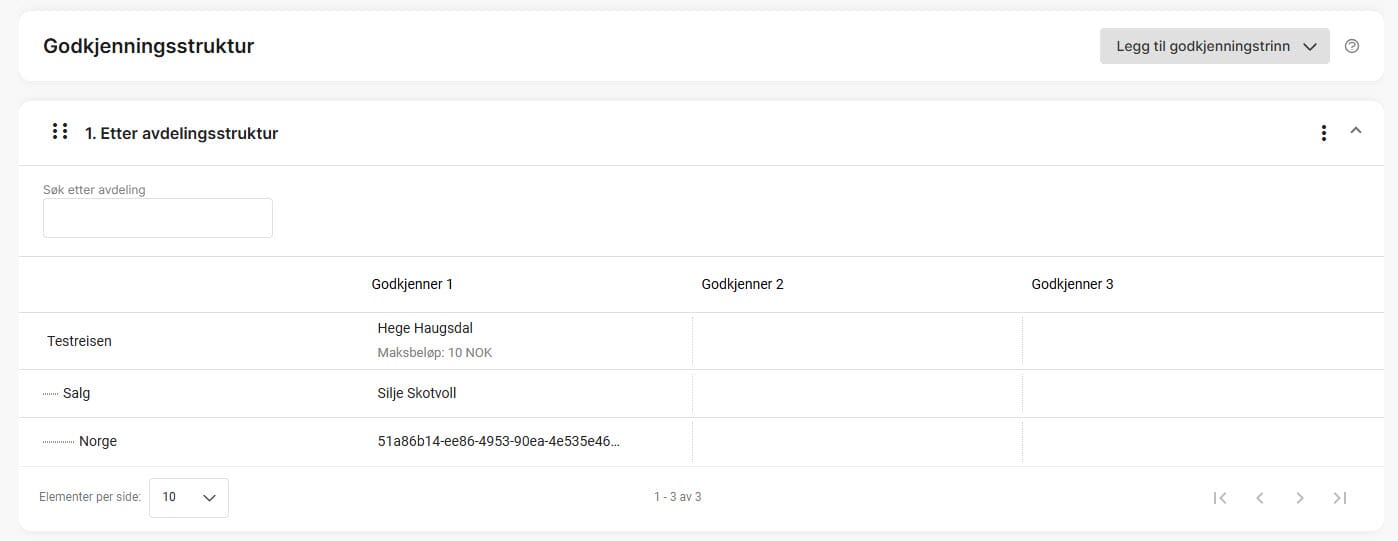The image size is (1398, 541).
Task: Grab the drag handle for step 1
Action: [x=60, y=132]
